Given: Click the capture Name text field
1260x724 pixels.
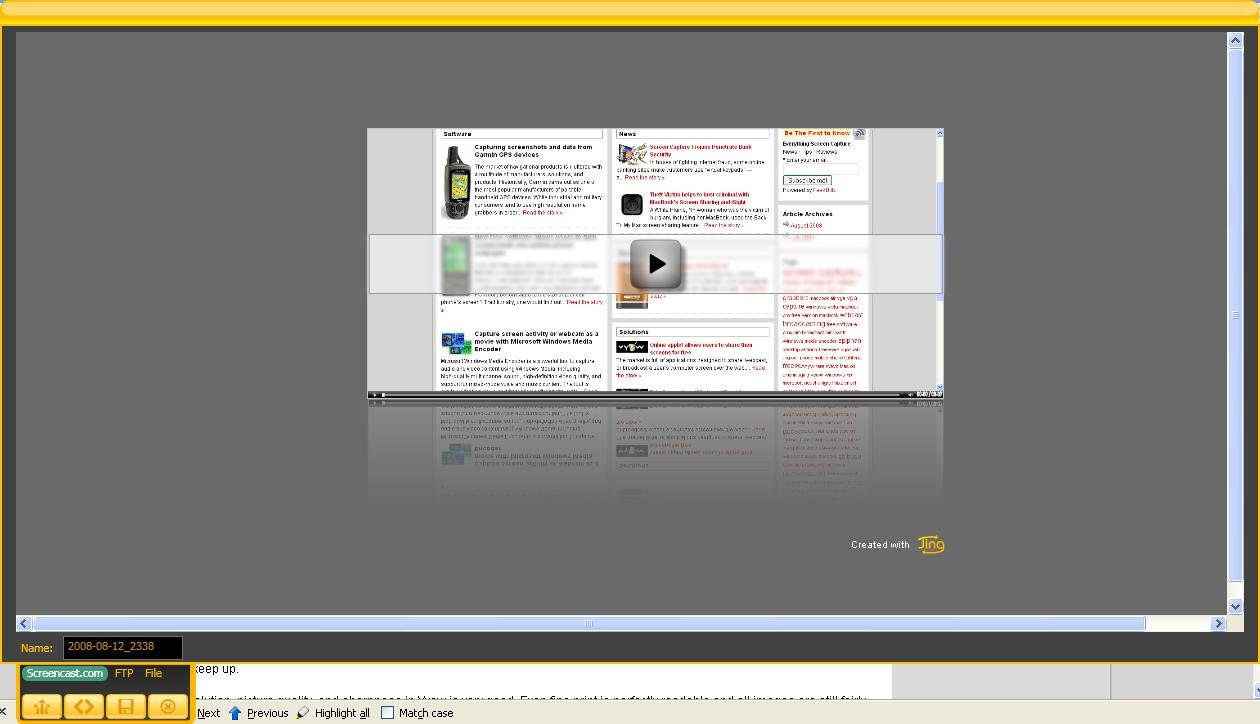Looking at the screenshot, I should point(123,647).
